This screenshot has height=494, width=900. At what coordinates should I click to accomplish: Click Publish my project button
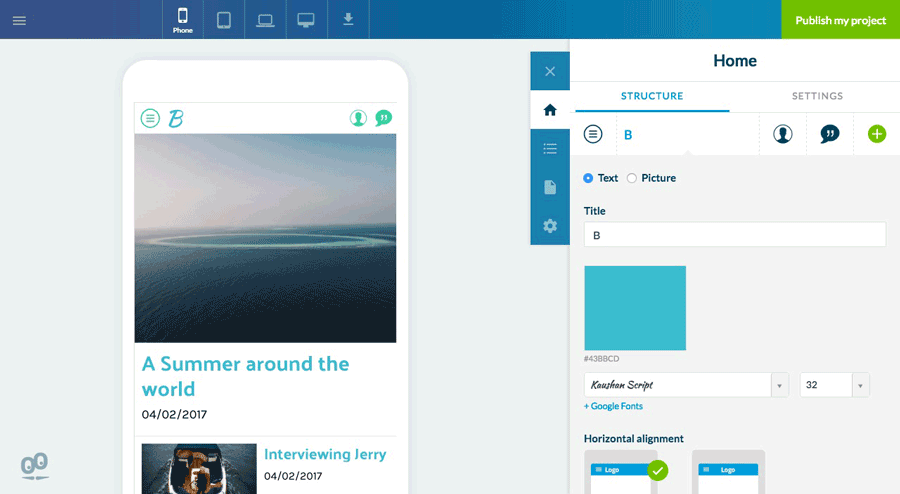pyautogui.click(x=840, y=20)
